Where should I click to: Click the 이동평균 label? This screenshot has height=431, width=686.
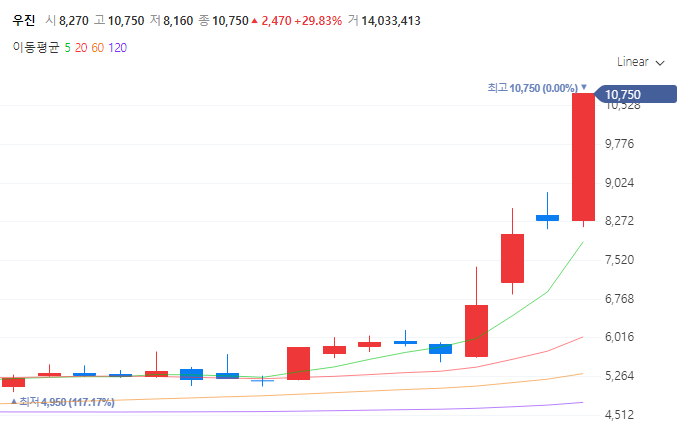[36, 47]
